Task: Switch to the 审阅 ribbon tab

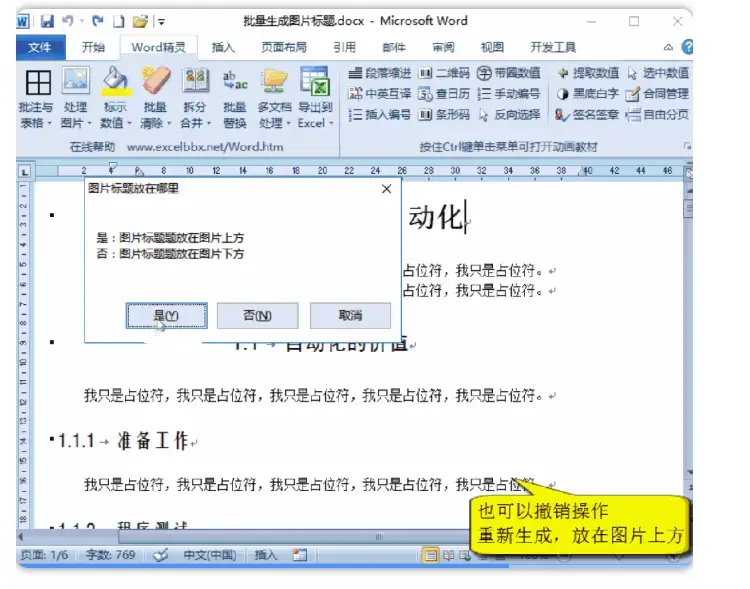Action: (443, 47)
